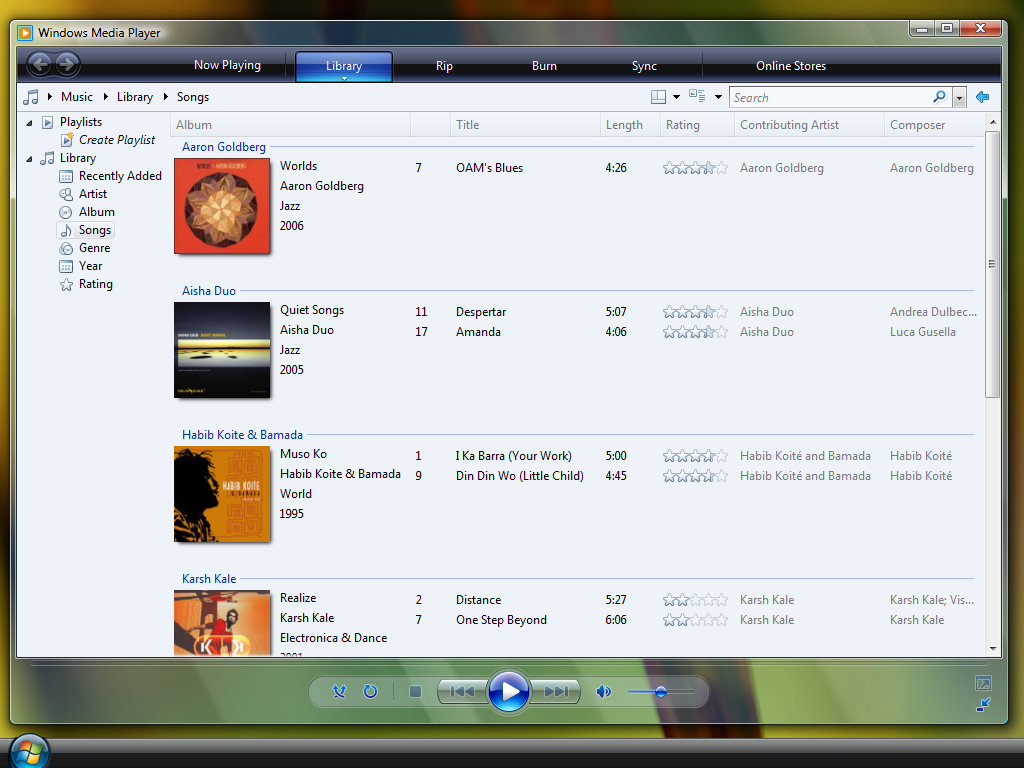The image size is (1024, 768).
Task: Click the big Play button
Action: (x=508, y=691)
